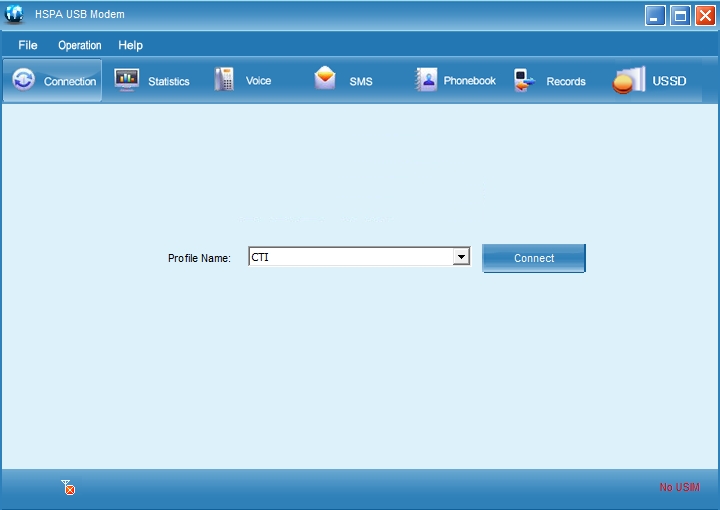Switch to the USSD tab label
The image size is (720, 510).
669,81
